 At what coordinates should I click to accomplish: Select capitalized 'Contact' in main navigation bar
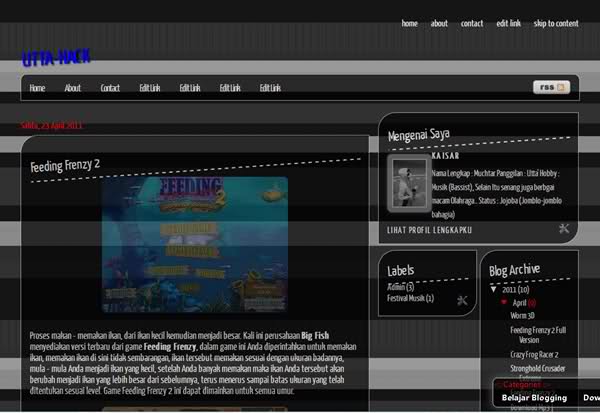pos(110,88)
